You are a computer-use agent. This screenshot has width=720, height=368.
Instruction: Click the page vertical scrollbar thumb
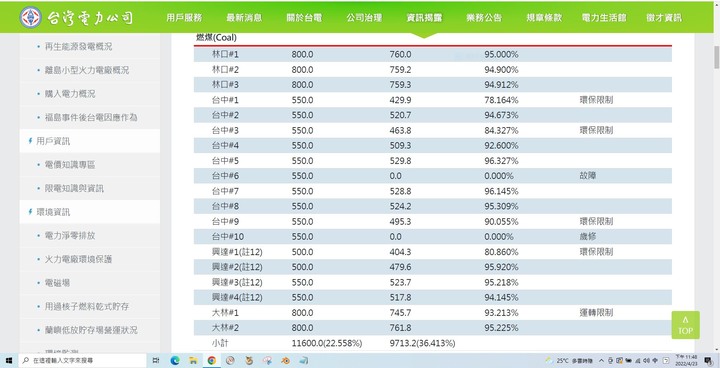[x=716, y=57]
